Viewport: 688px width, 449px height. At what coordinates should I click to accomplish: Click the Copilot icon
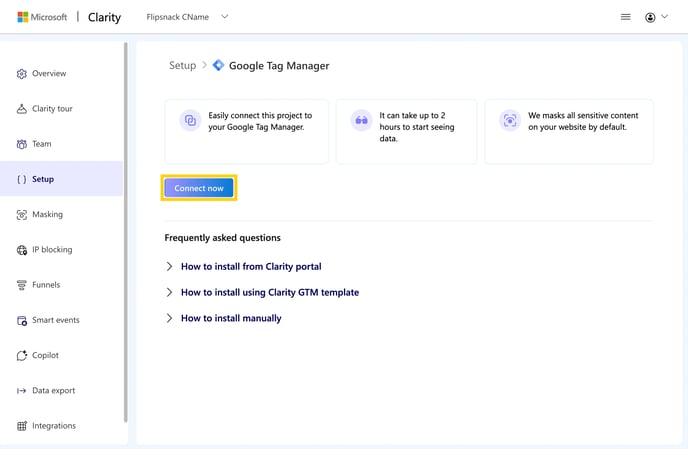(x=22, y=356)
